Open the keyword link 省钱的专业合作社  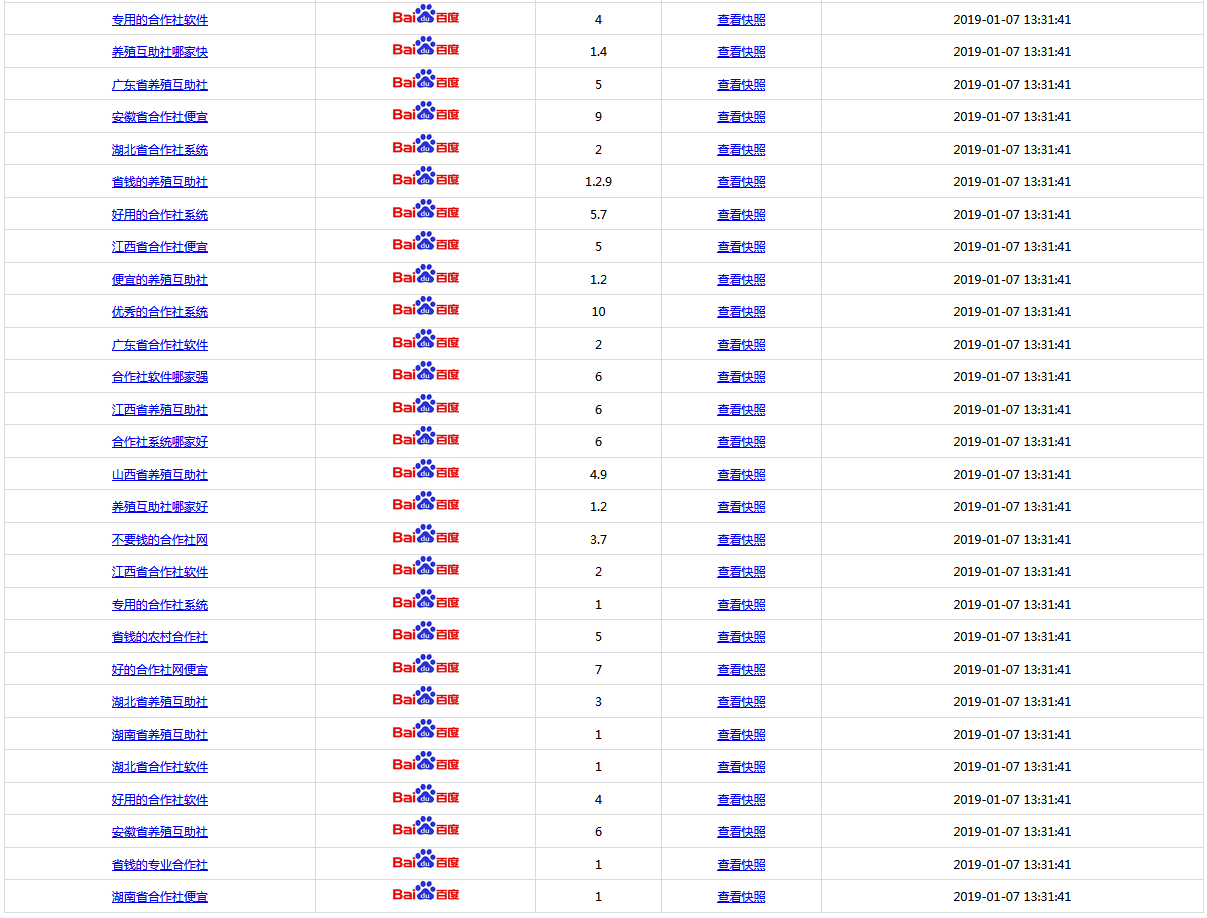click(x=160, y=865)
